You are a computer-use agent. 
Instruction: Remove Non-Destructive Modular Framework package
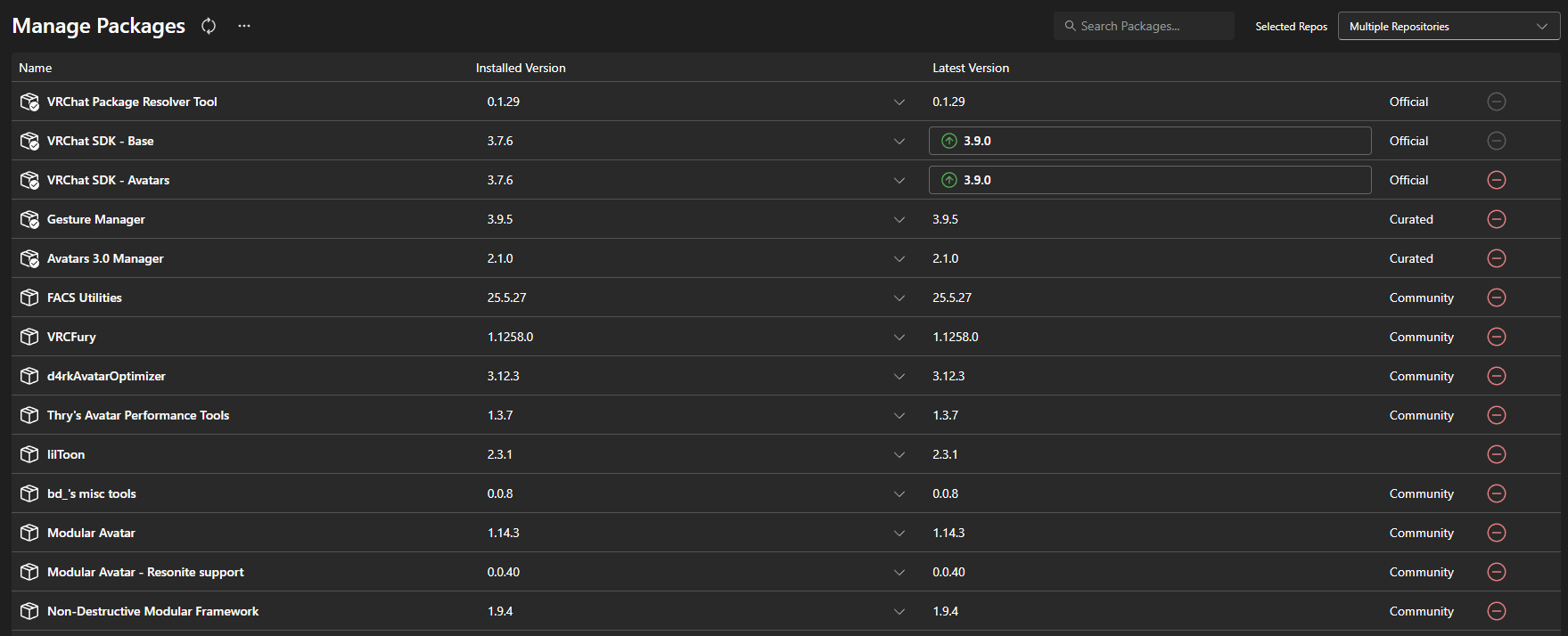point(1497,611)
